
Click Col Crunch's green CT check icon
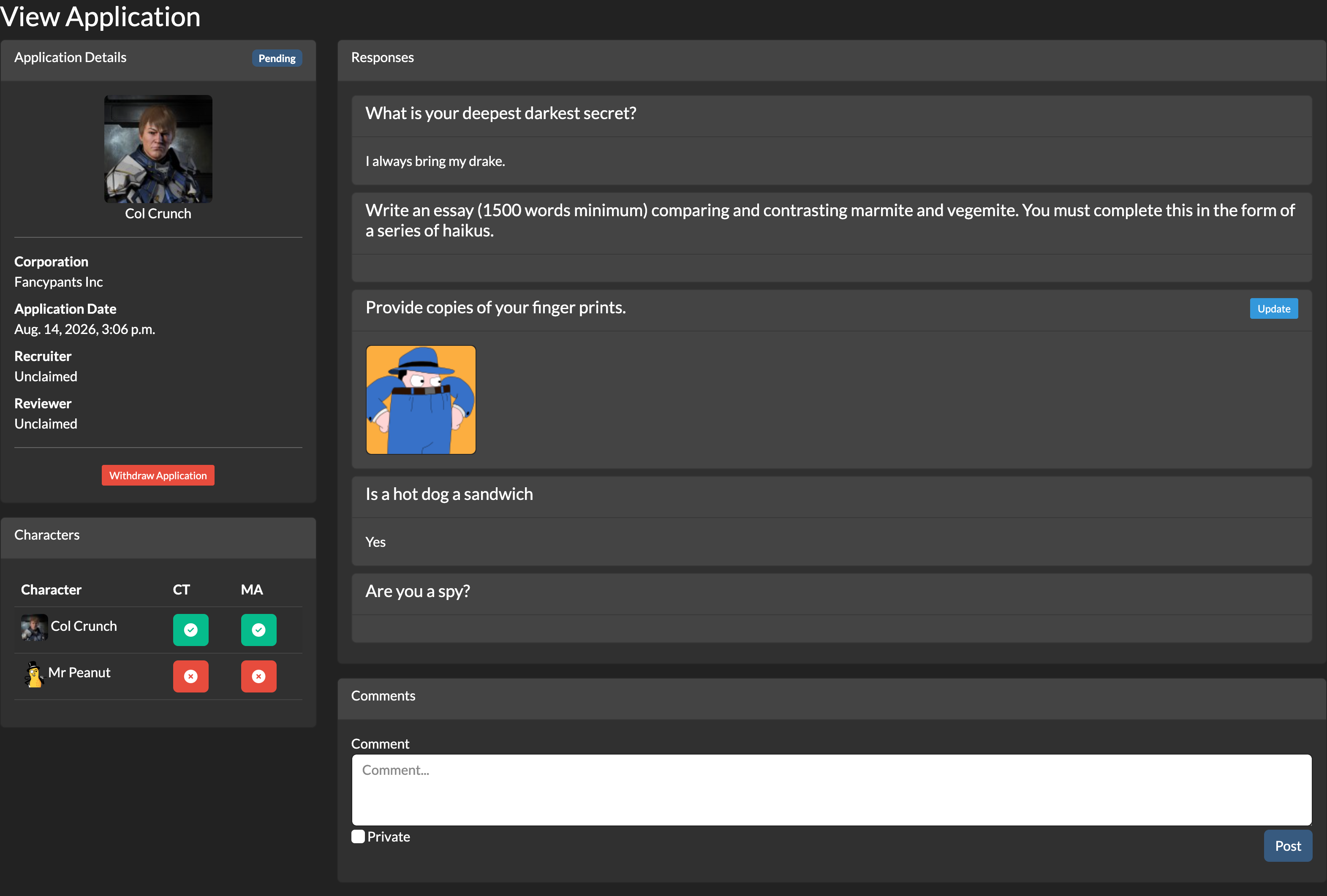191,630
